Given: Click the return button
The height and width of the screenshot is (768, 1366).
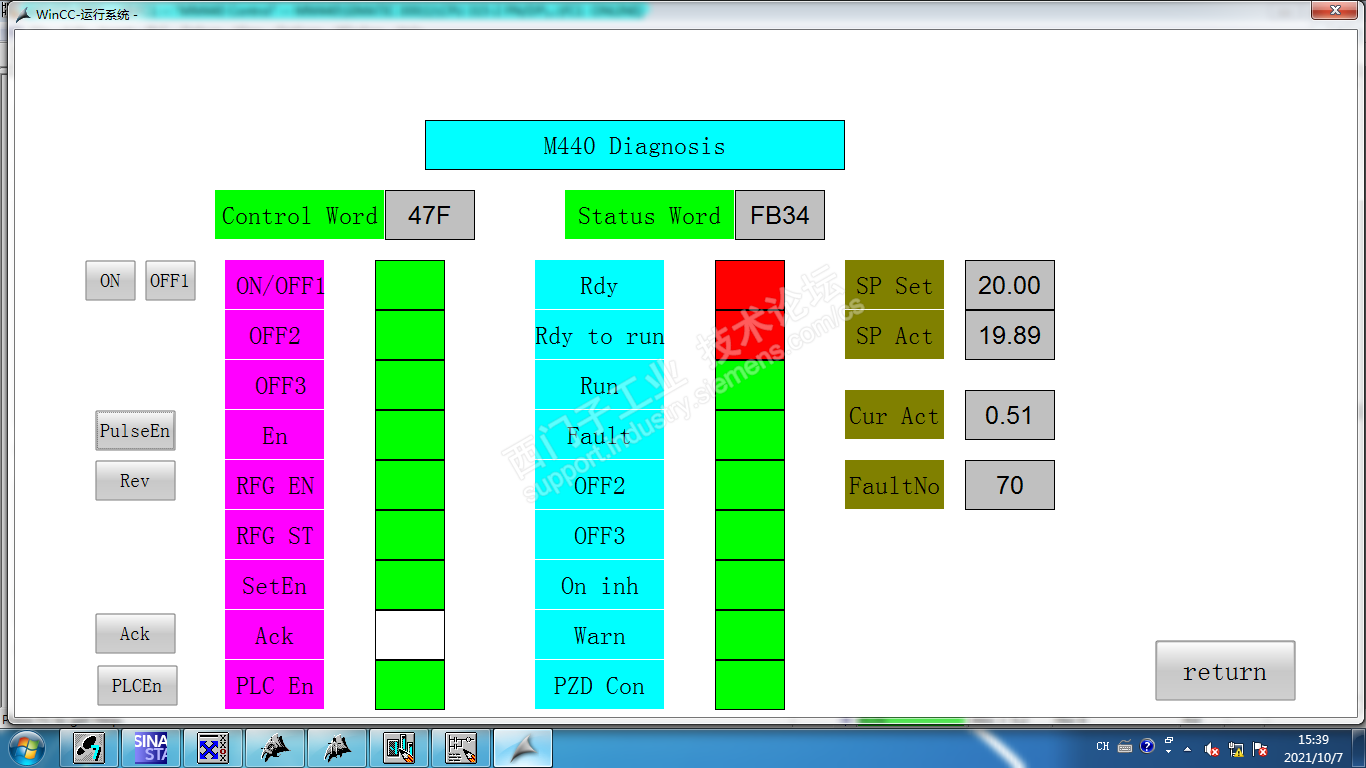Looking at the screenshot, I should coord(1225,671).
